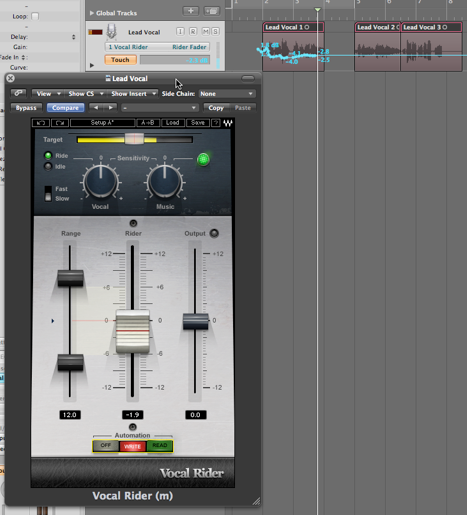Click the Paste button
Screen dimensions: 467x515
point(243,108)
